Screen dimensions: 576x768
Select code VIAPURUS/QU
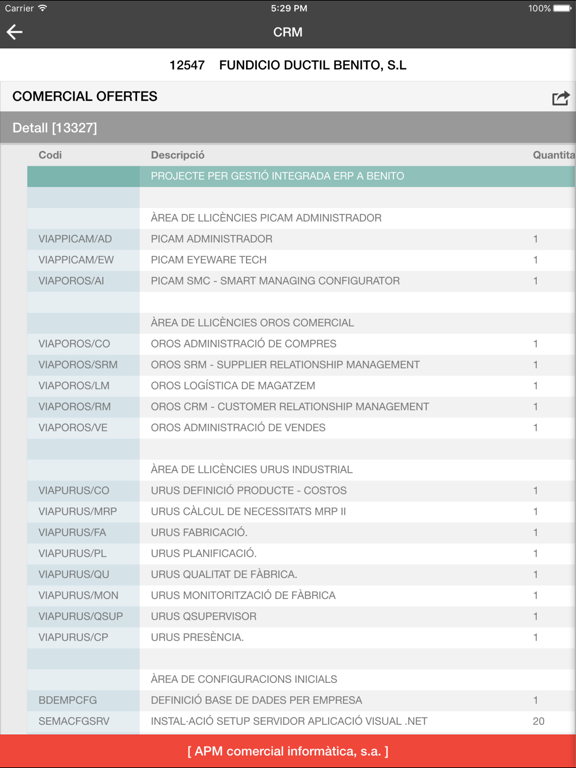point(74,575)
